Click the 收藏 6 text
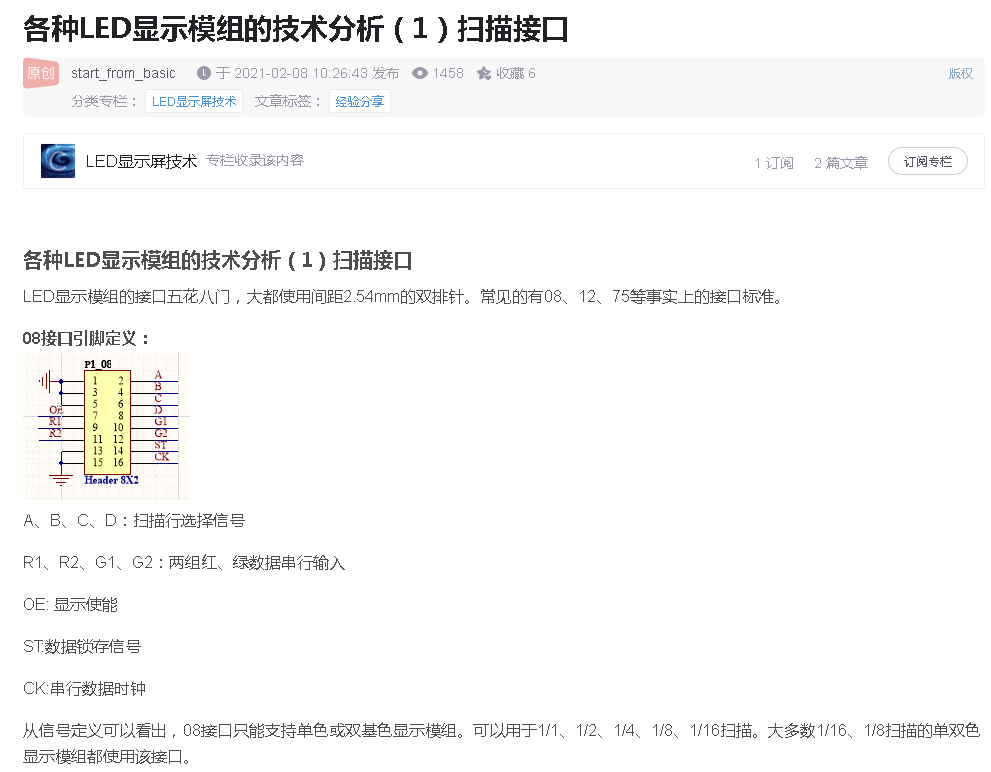Image resolution: width=991 pixels, height=772 pixels. 516,73
